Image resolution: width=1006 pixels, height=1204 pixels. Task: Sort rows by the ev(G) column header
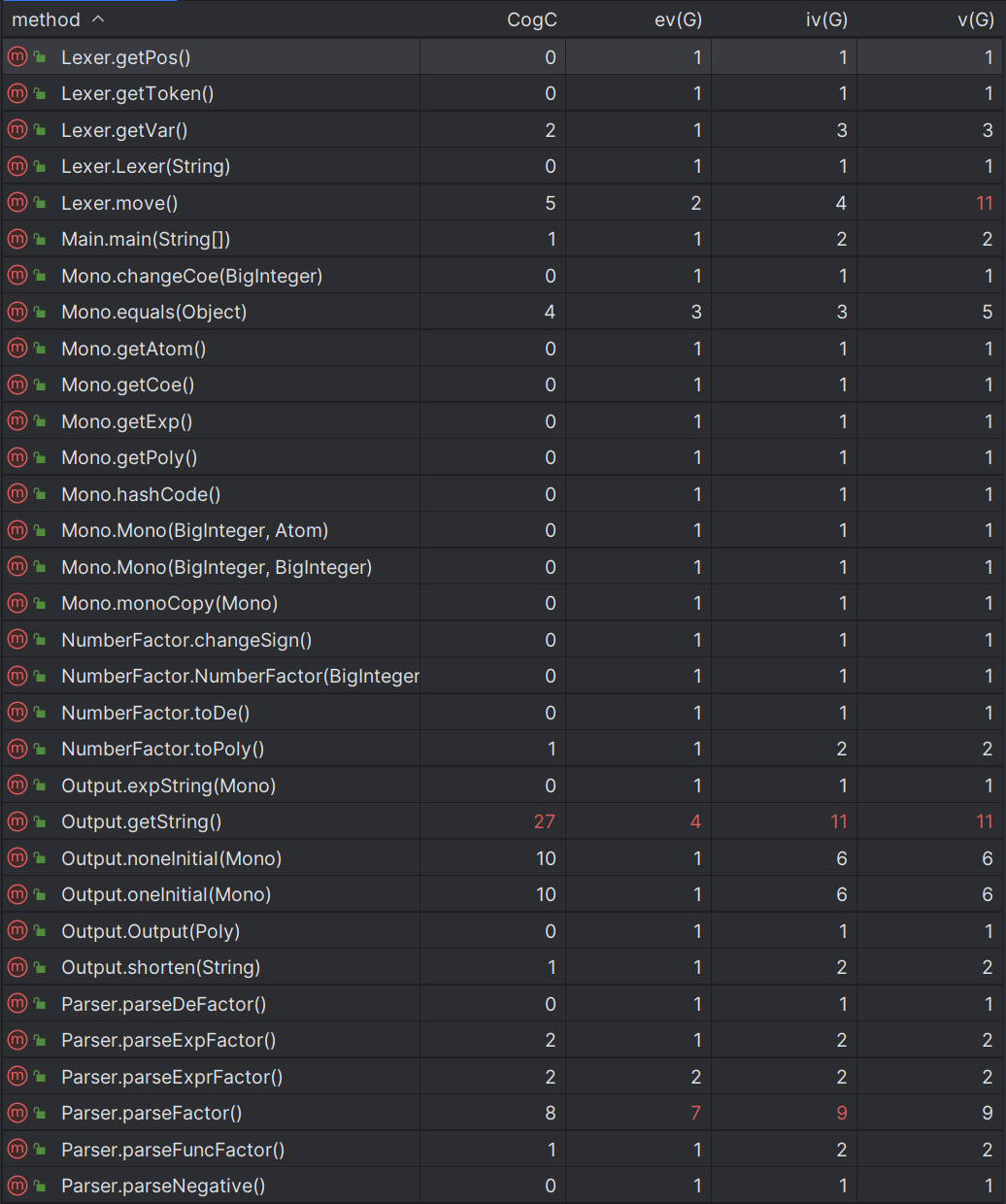pyautogui.click(x=678, y=19)
